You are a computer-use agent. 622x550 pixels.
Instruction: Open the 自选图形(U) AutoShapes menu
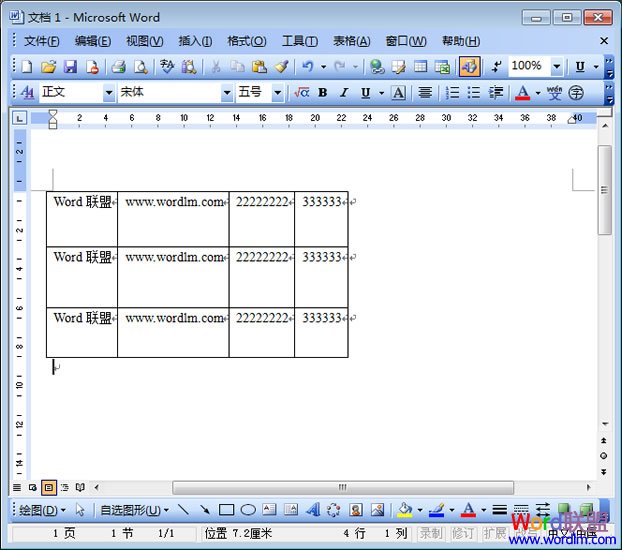(134, 510)
